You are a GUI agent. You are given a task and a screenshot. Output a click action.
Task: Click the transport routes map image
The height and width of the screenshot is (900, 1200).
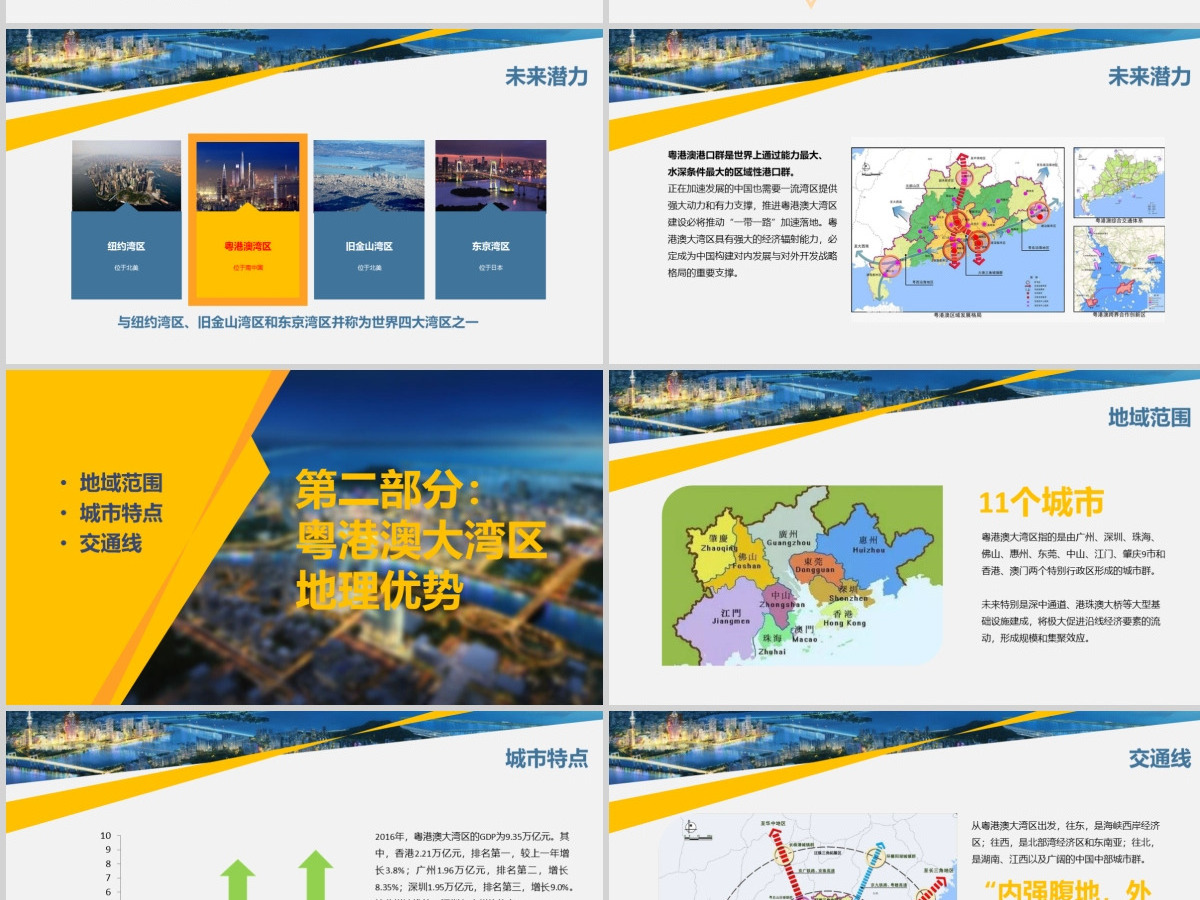pos(808,857)
